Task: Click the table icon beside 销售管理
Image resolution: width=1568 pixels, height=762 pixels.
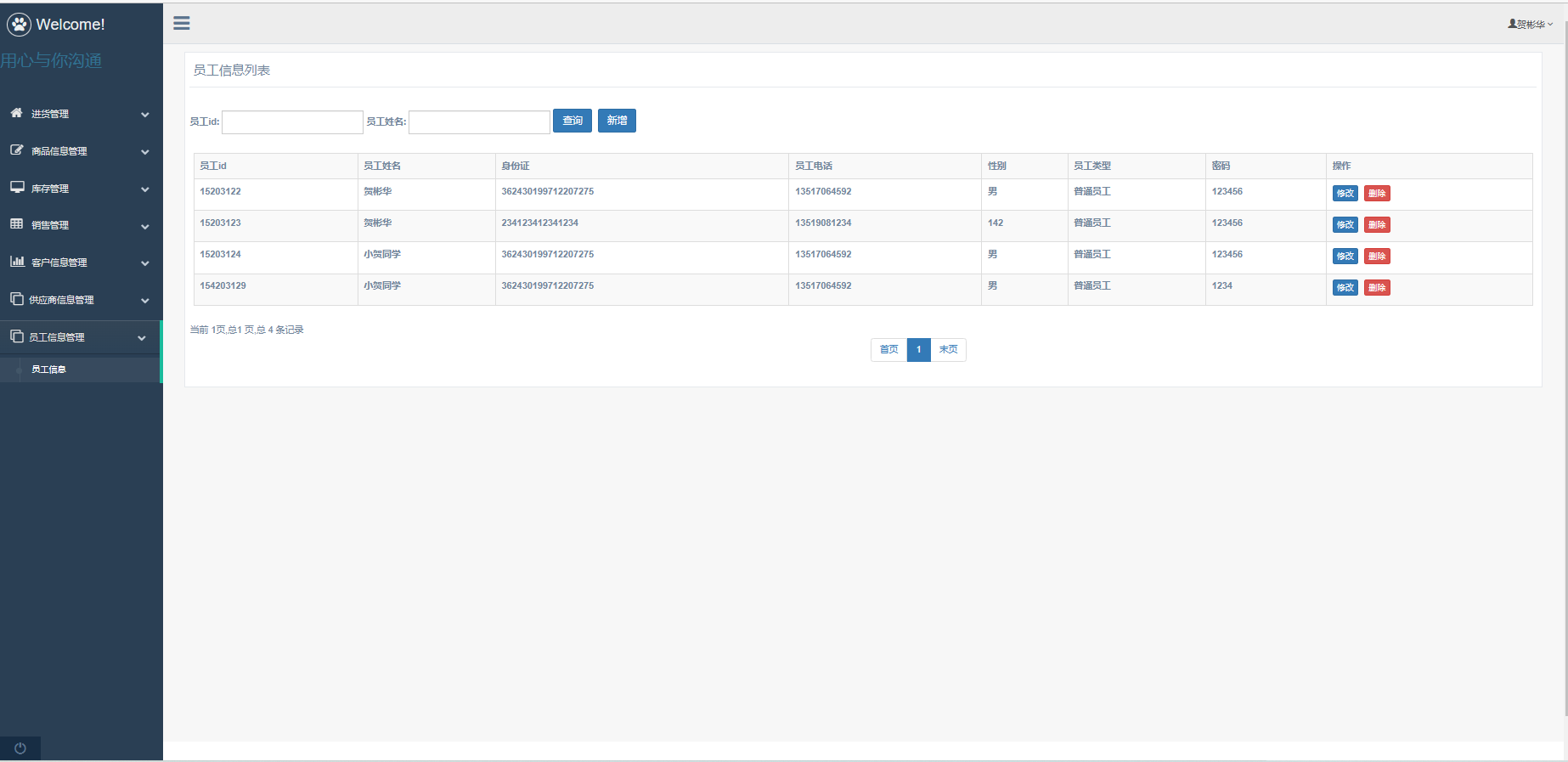Action: coord(16,224)
